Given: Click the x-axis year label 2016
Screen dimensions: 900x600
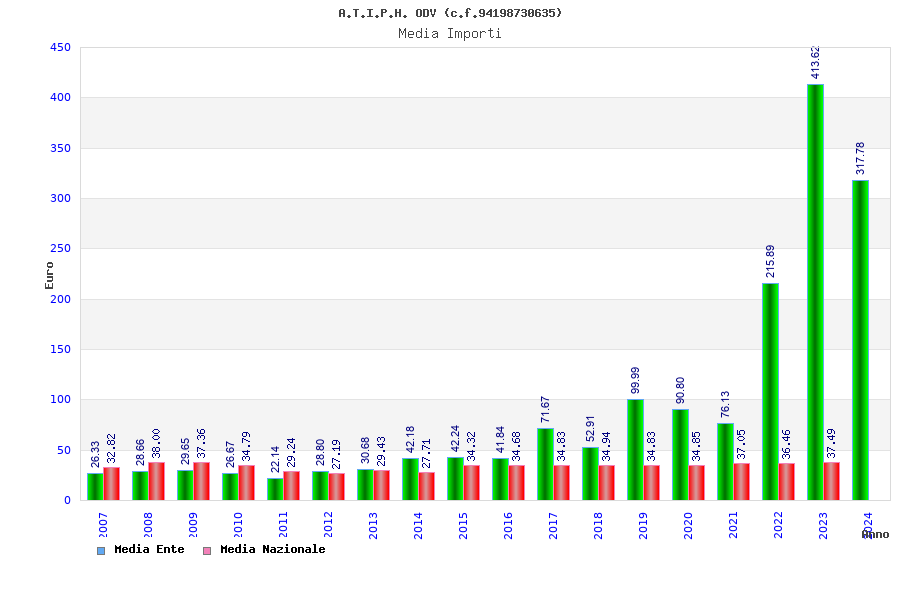Looking at the screenshot, I should tap(508, 525).
